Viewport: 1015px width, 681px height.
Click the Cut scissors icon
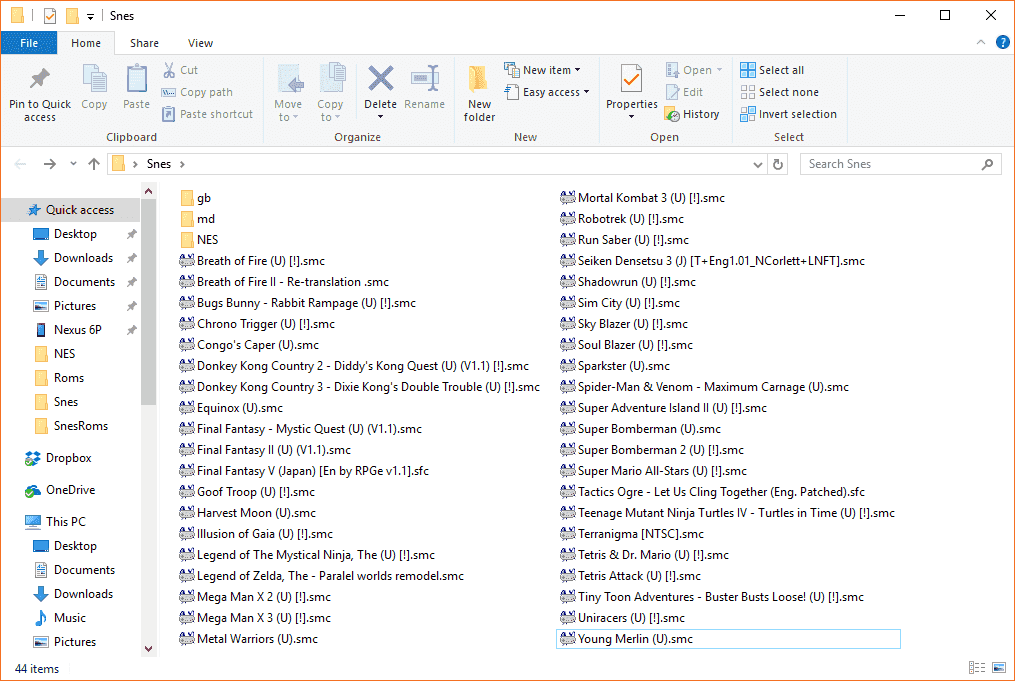[169, 70]
